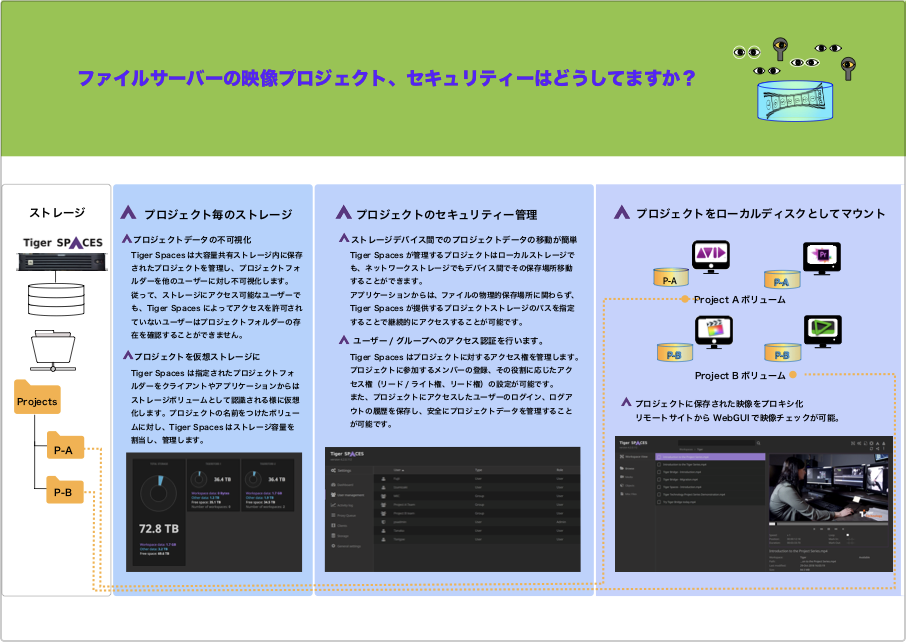Click the ストレージ panel title
The width and height of the screenshot is (912, 642).
57,213
